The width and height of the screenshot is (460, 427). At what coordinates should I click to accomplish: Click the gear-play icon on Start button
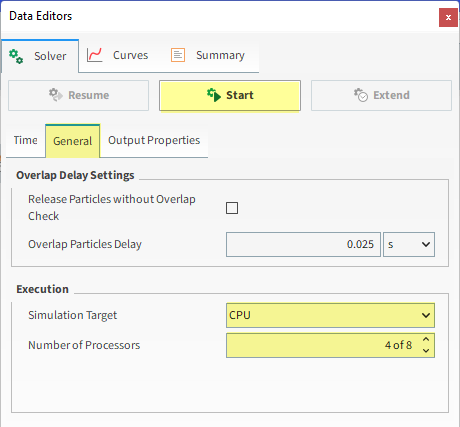(214, 95)
